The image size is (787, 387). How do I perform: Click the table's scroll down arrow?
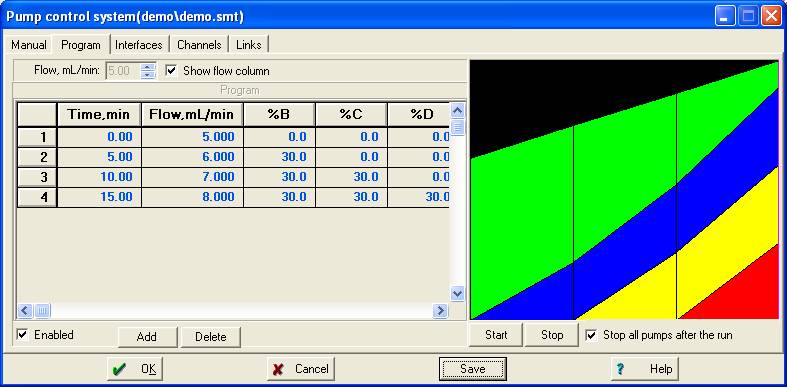(457, 294)
